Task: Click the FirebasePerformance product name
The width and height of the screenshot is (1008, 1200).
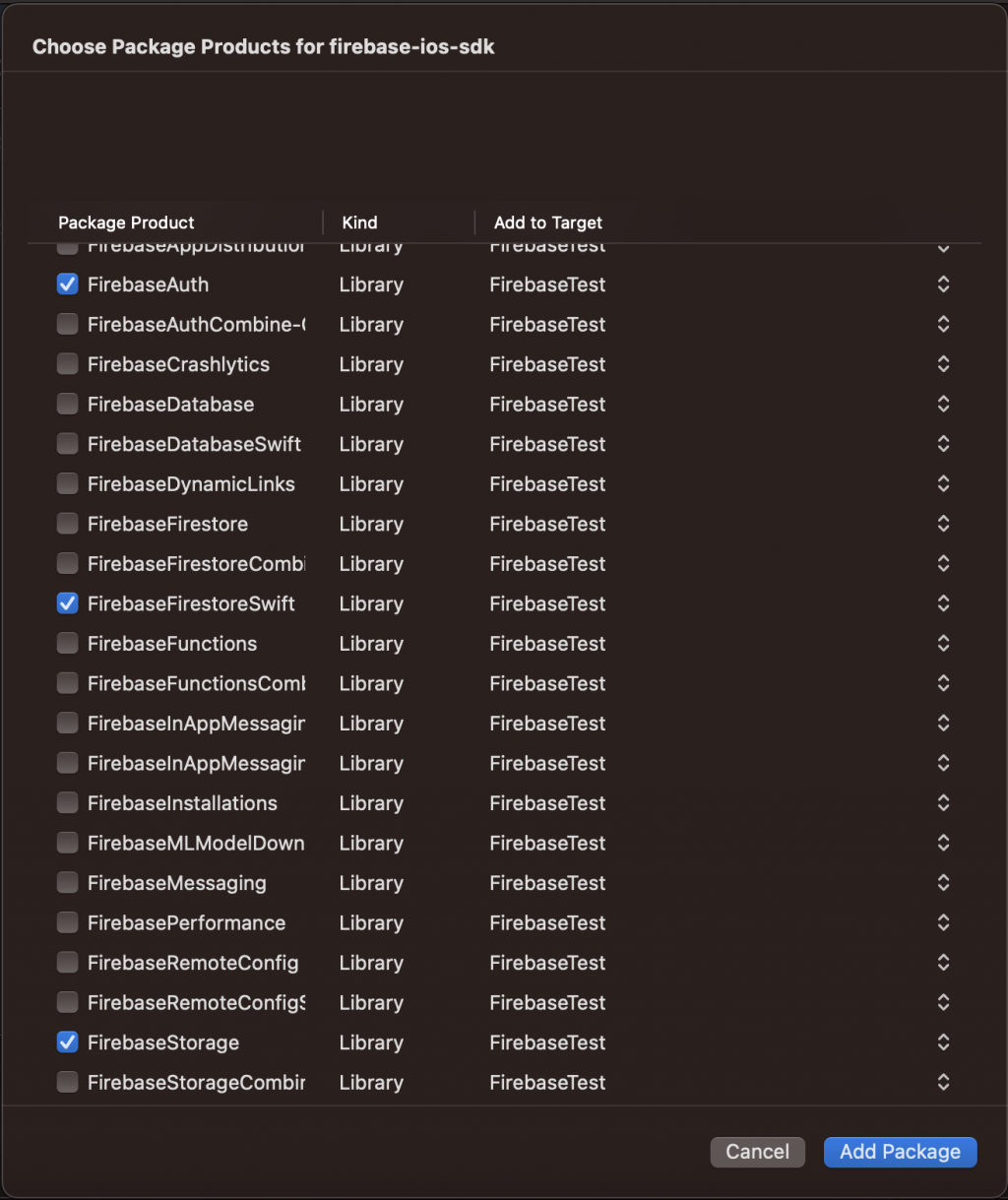Action: (186, 923)
